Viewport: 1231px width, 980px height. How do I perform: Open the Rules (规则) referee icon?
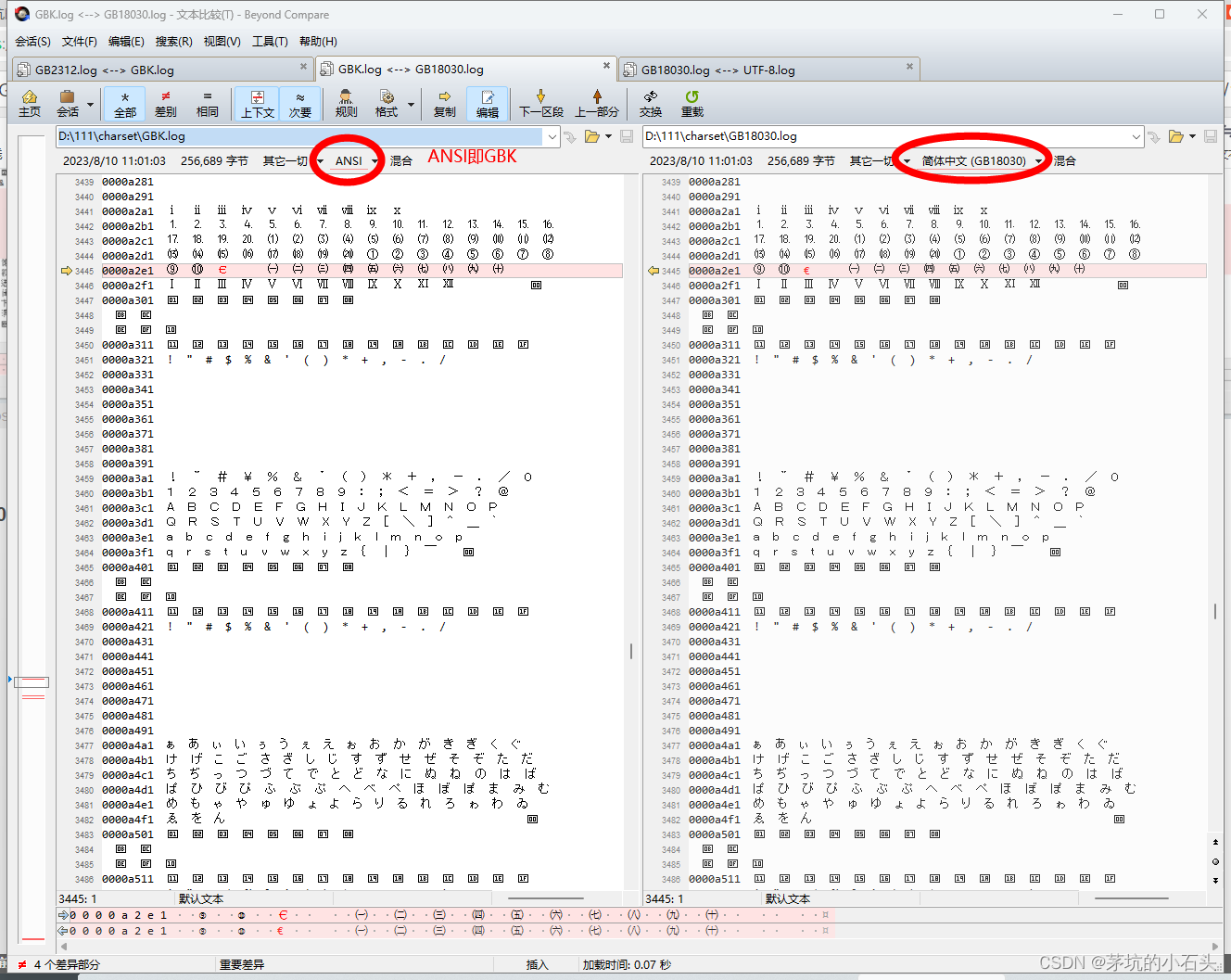click(x=346, y=103)
